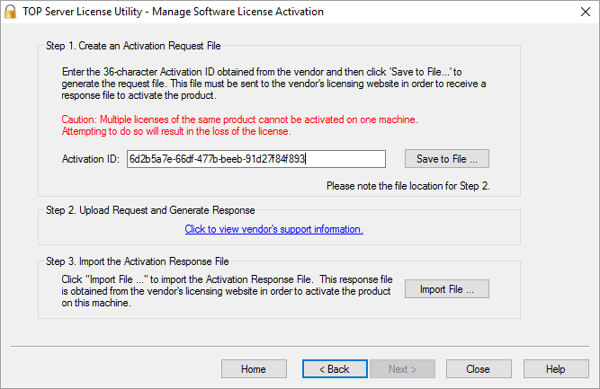Open the vendor's support information link
This screenshot has height=389, width=600.
274,229
